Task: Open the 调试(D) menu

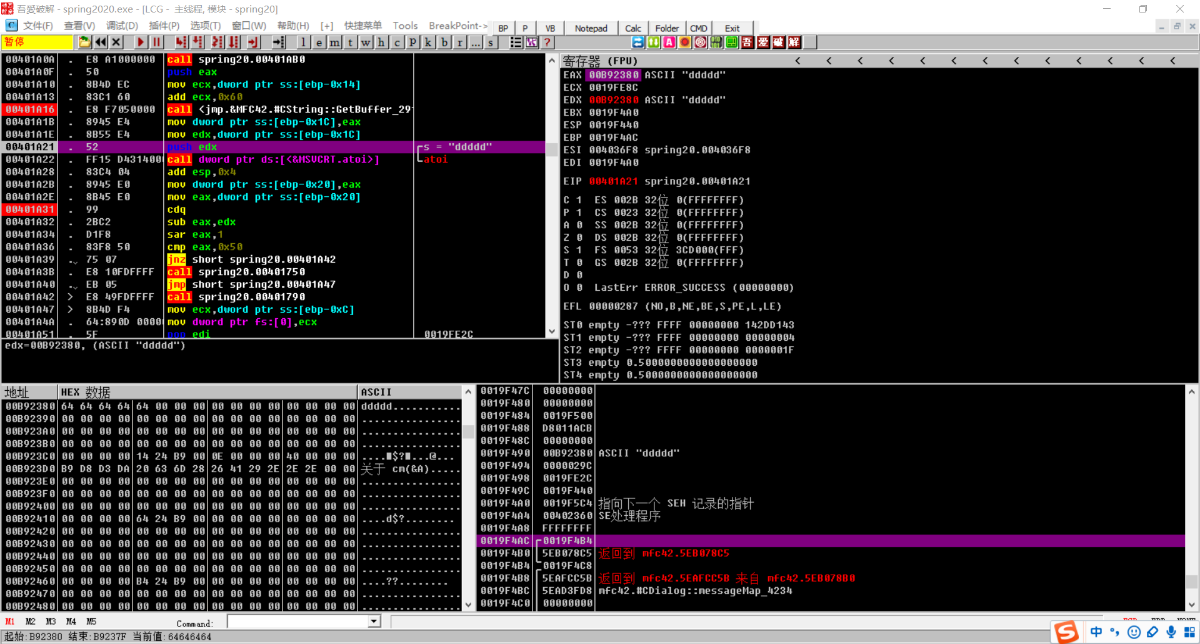Action: (122, 26)
